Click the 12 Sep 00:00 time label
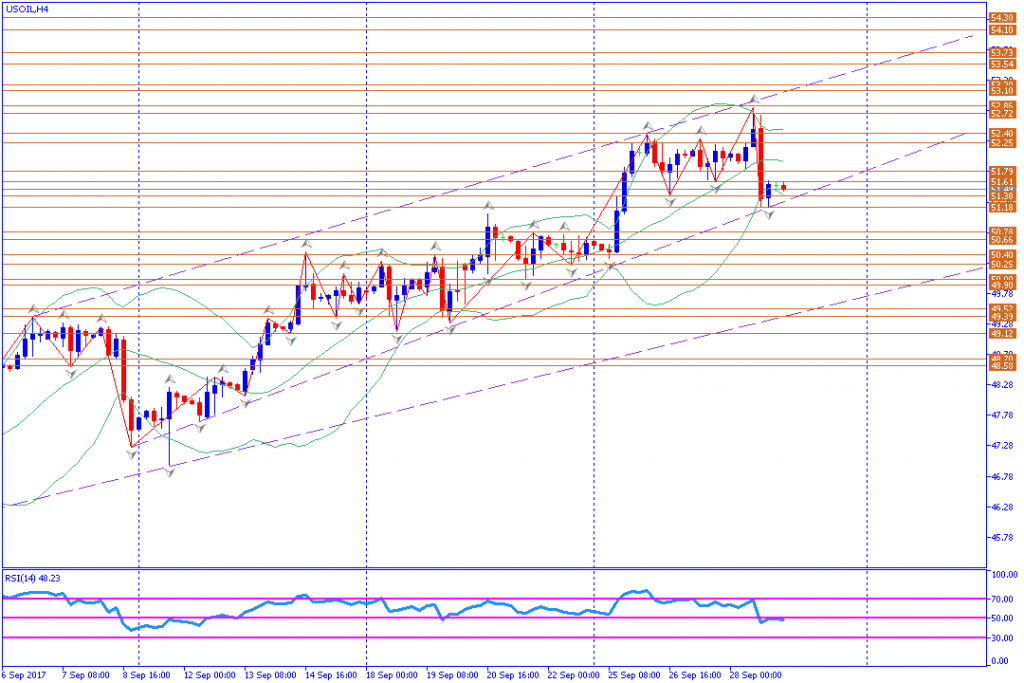This screenshot has width=1024, height=683. point(209,675)
